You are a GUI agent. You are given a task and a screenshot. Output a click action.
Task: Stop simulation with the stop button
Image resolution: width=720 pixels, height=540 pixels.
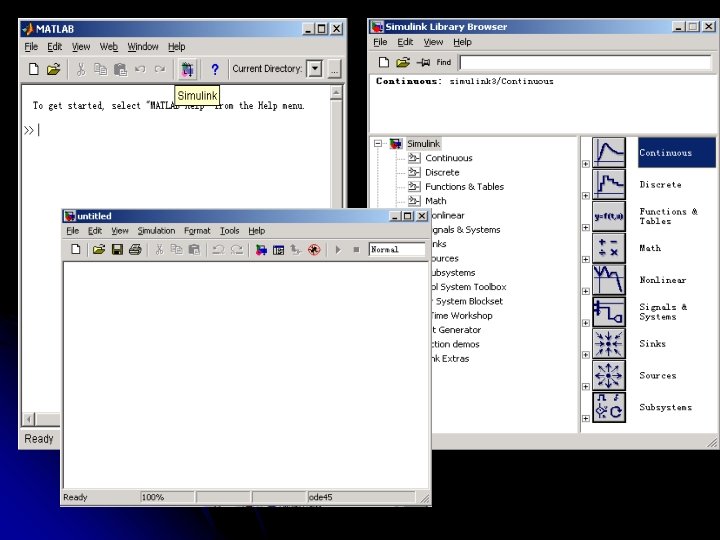[356, 249]
